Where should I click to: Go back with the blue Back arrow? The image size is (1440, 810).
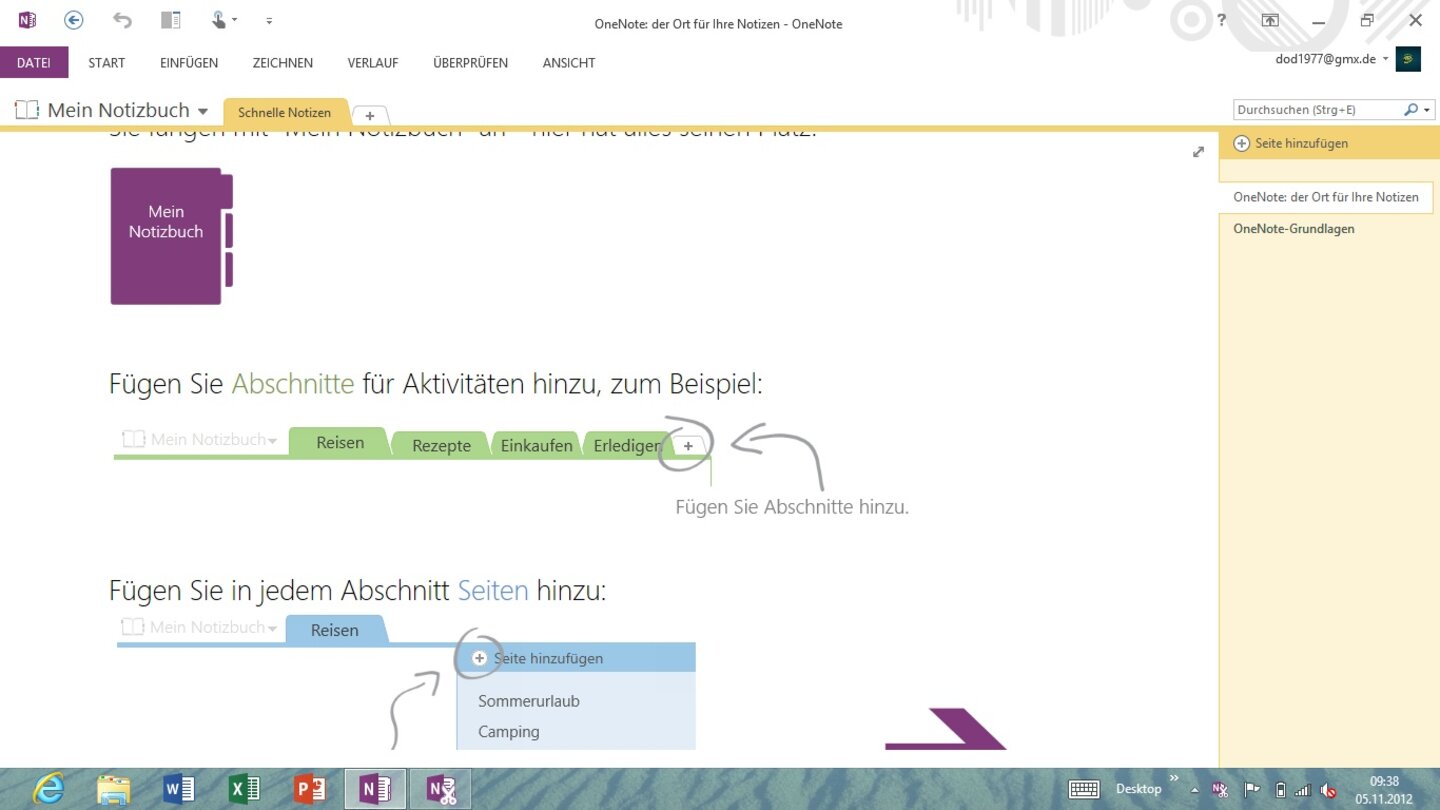pyautogui.click(x=73, y=20)
